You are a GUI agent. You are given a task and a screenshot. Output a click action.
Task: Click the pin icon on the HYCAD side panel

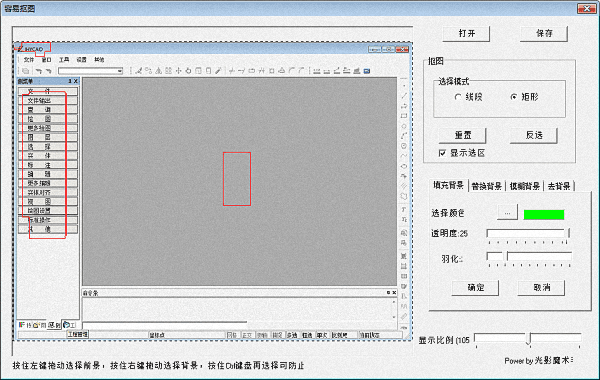[70, 81]
